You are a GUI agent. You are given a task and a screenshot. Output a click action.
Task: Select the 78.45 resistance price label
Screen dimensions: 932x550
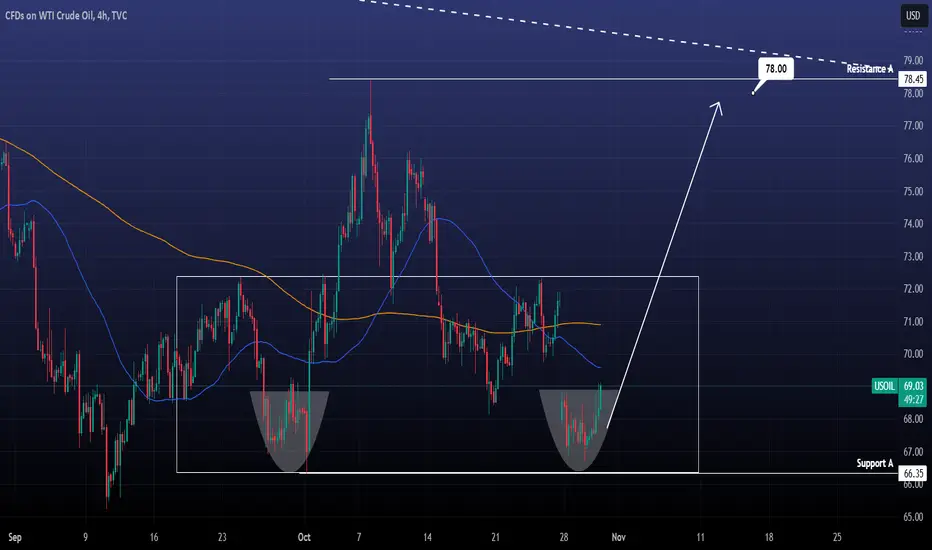point(913,79)
